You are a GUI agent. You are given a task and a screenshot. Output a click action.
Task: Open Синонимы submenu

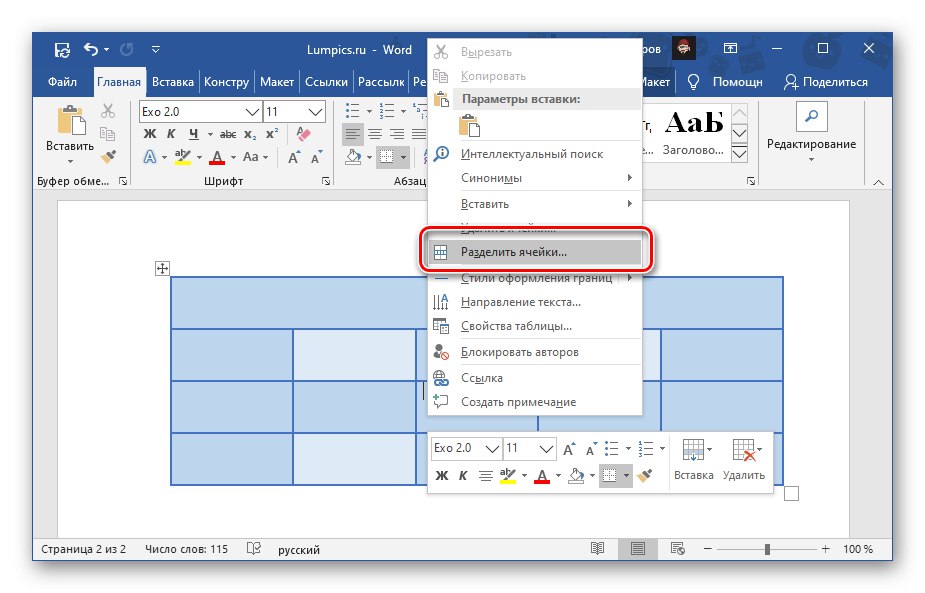click(x=534, y=178)
